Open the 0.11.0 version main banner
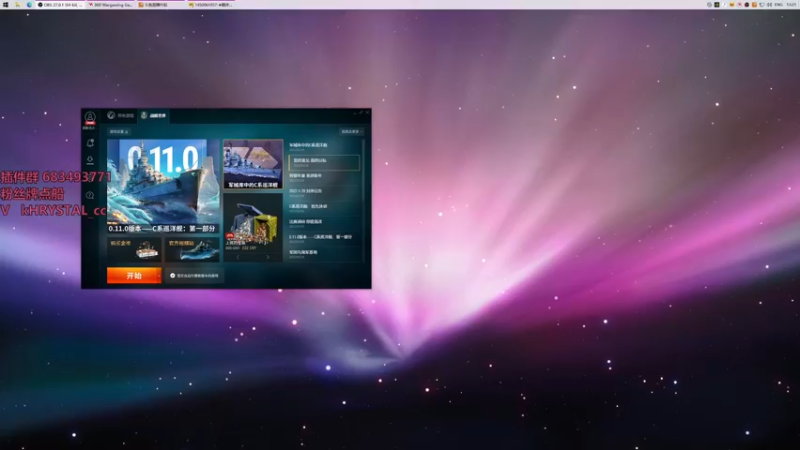Screen dimensions: 800x450 pyautogui.click(x=163, y=186)
